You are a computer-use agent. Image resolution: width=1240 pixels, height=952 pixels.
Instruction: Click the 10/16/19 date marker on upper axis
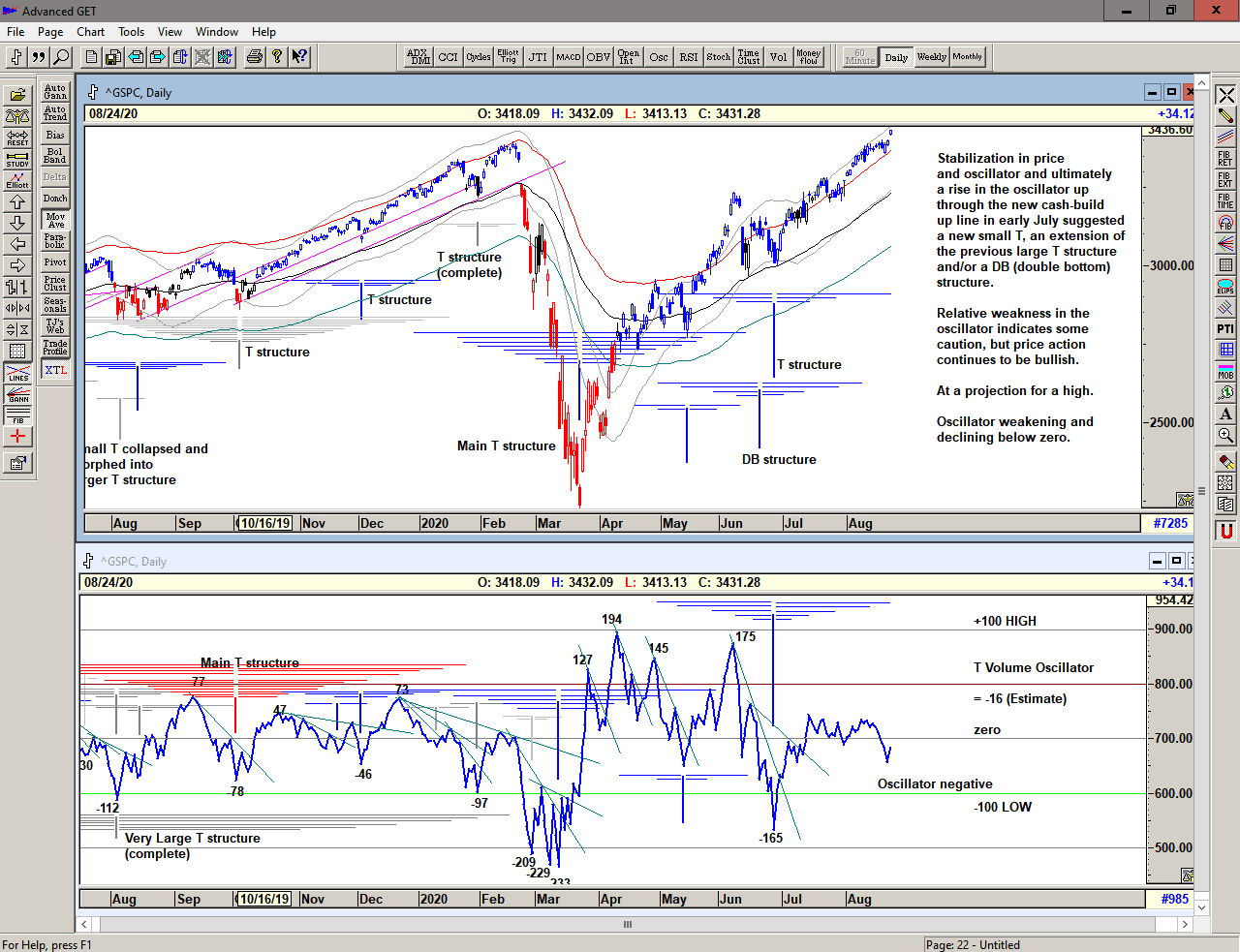265,523
